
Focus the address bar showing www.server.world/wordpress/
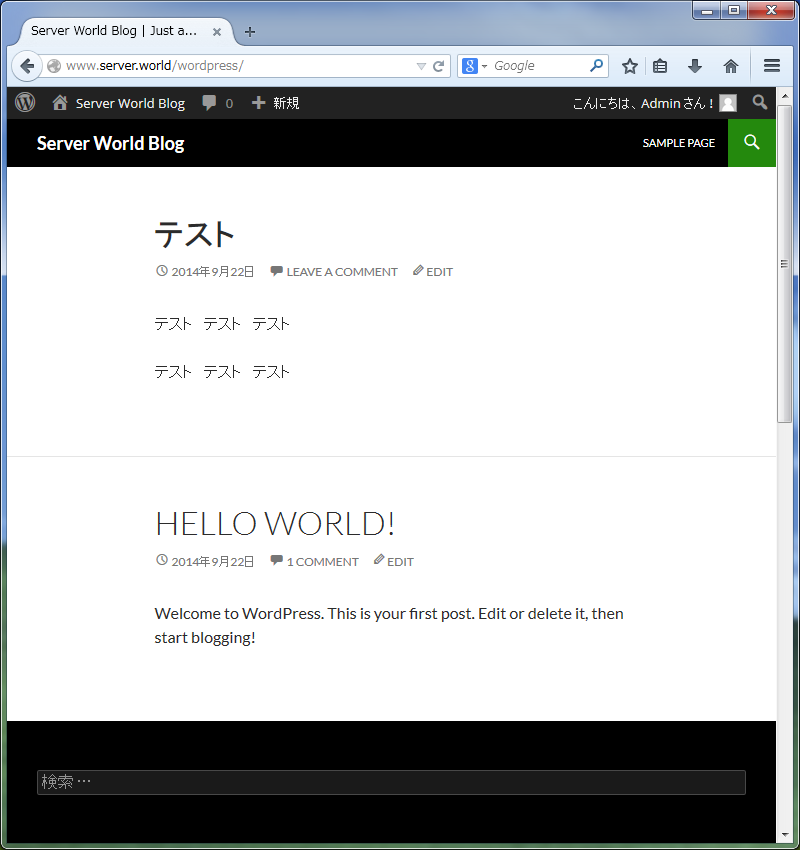tap(238, 66)
